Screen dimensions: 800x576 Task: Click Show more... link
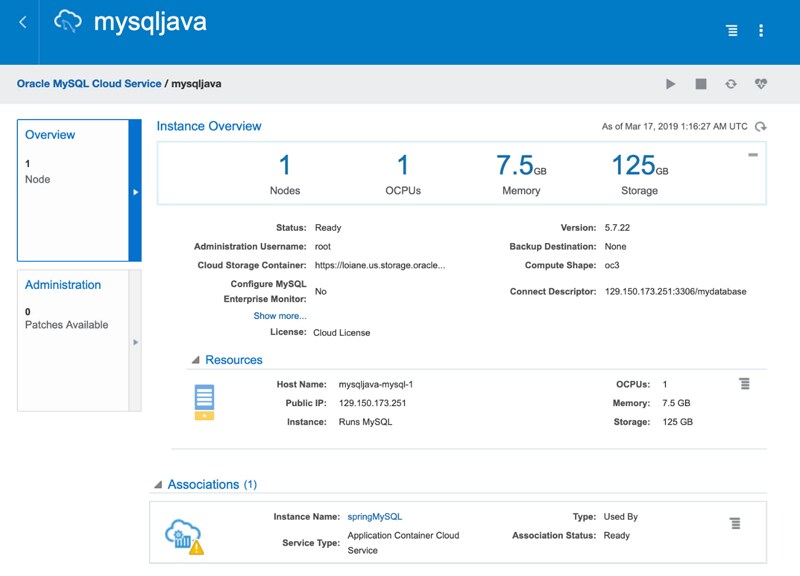pyautogui.click(x=280, y=316)
